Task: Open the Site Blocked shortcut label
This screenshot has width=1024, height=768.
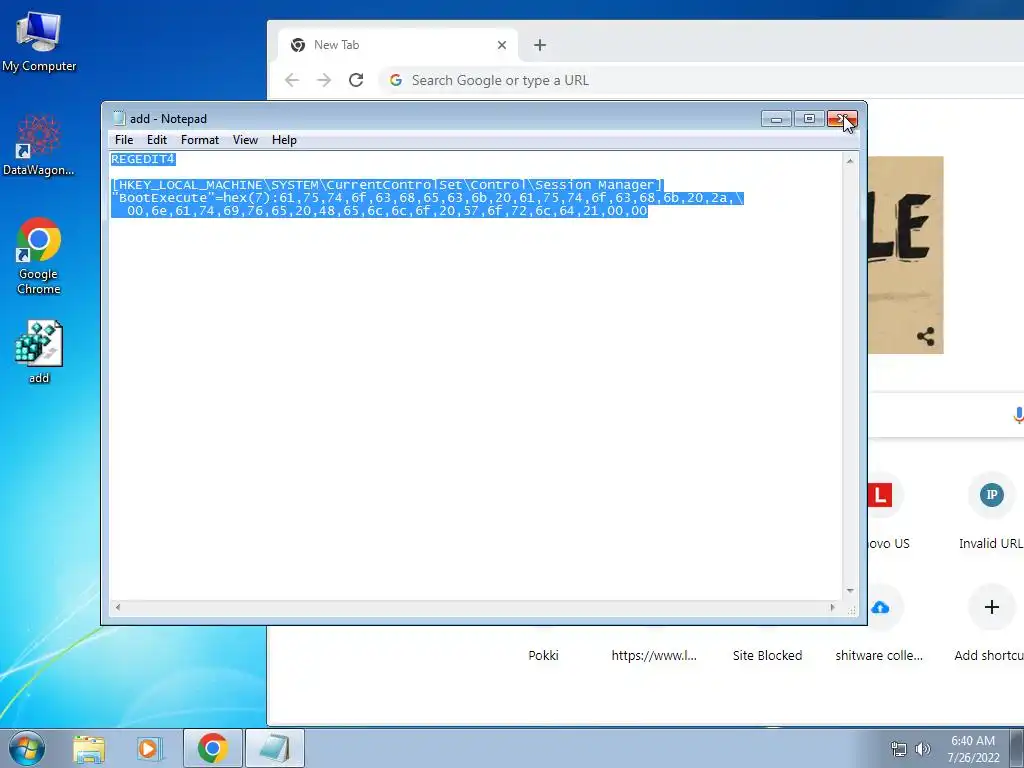Action: (767, 655)
